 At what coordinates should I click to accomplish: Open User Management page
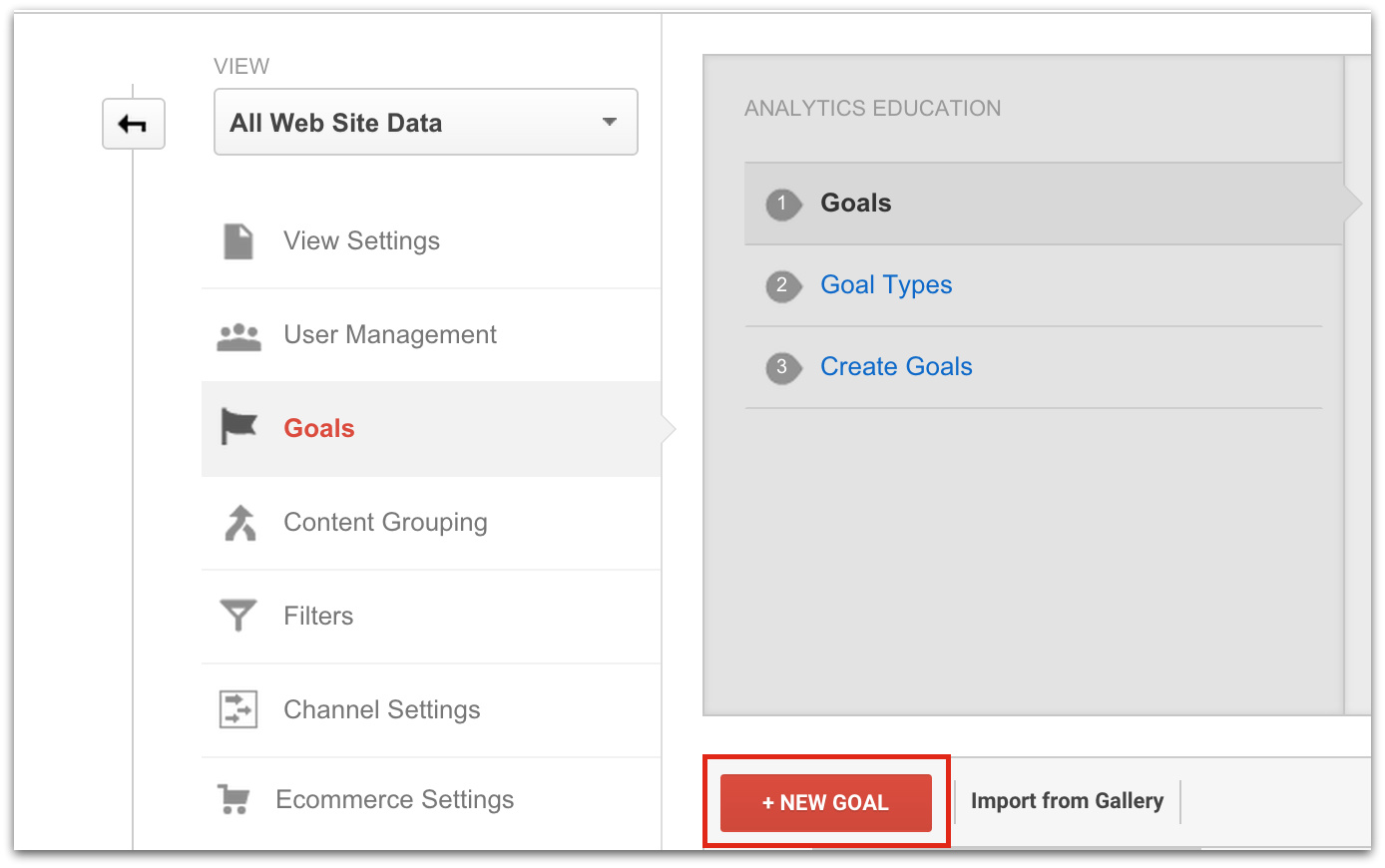tap(389, 335)
